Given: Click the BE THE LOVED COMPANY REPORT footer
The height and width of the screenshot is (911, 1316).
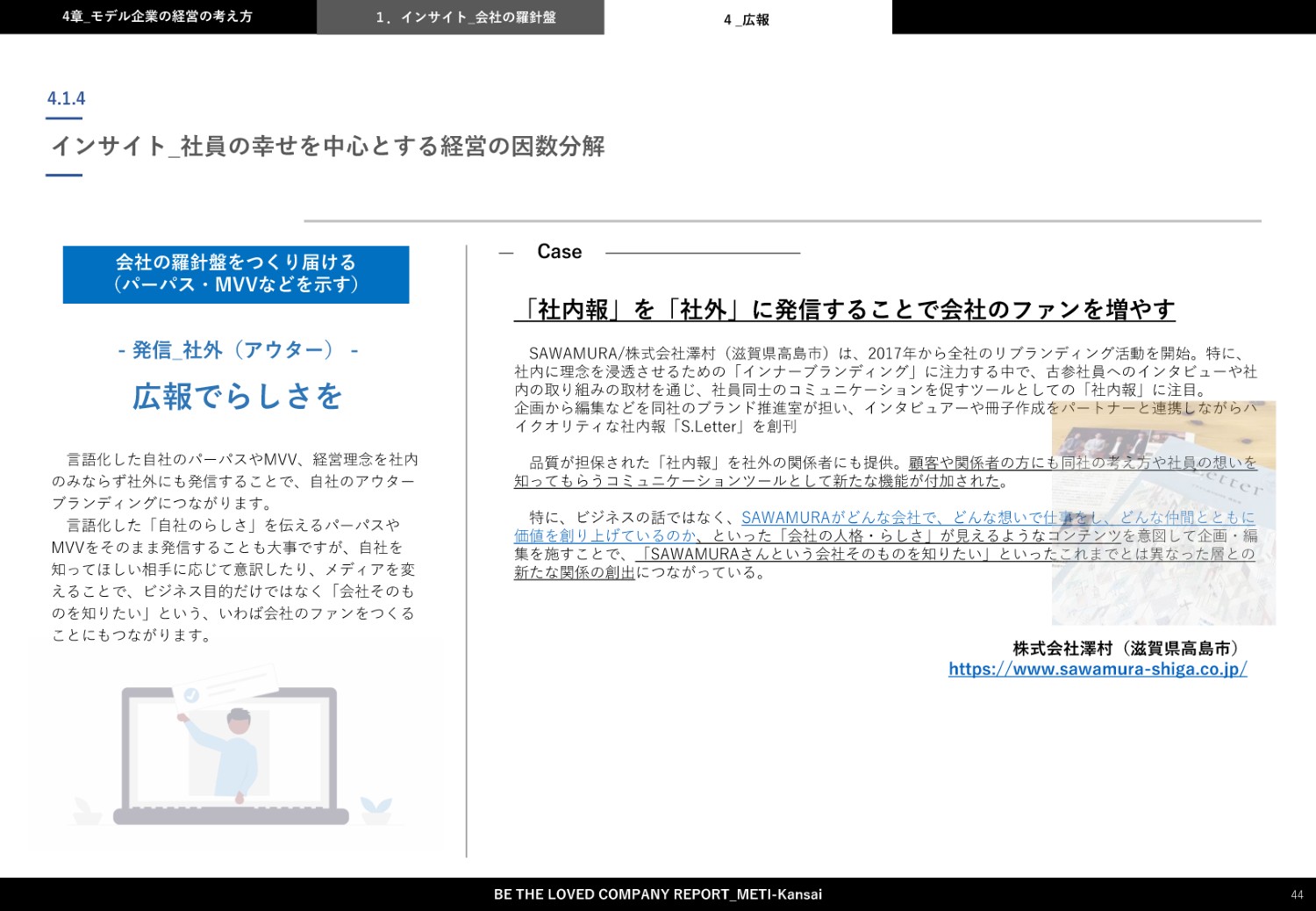Looking at the screenshot, I should [x=658, y=894].
